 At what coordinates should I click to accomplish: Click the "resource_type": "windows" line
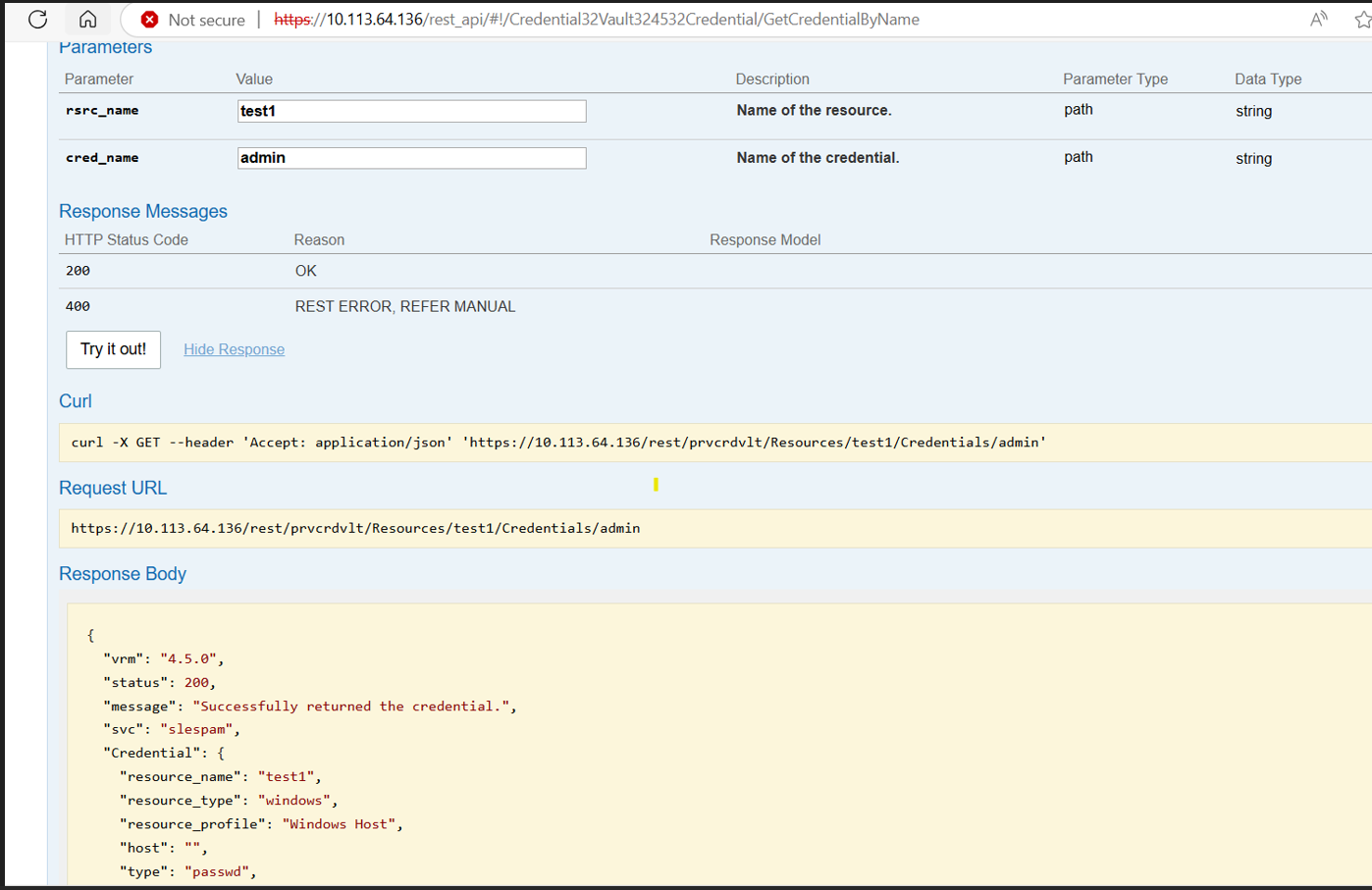click(229, 801)
